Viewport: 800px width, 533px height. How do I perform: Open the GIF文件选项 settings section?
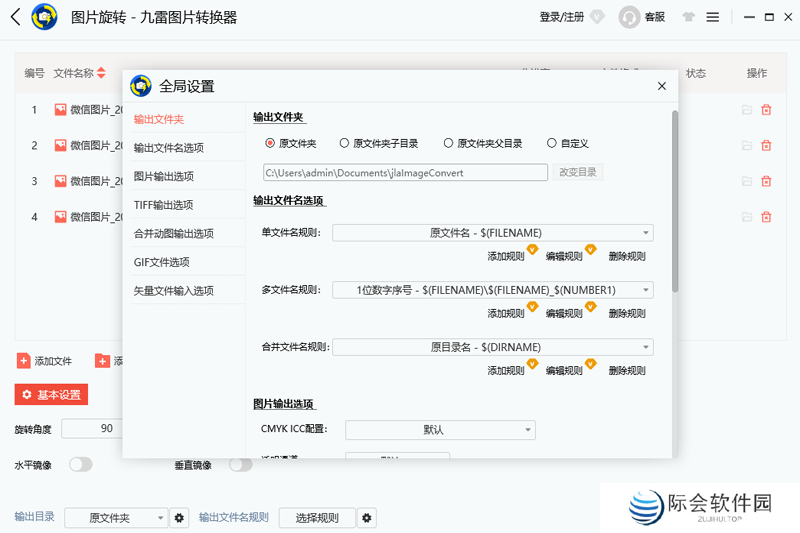tap(161, 262)
